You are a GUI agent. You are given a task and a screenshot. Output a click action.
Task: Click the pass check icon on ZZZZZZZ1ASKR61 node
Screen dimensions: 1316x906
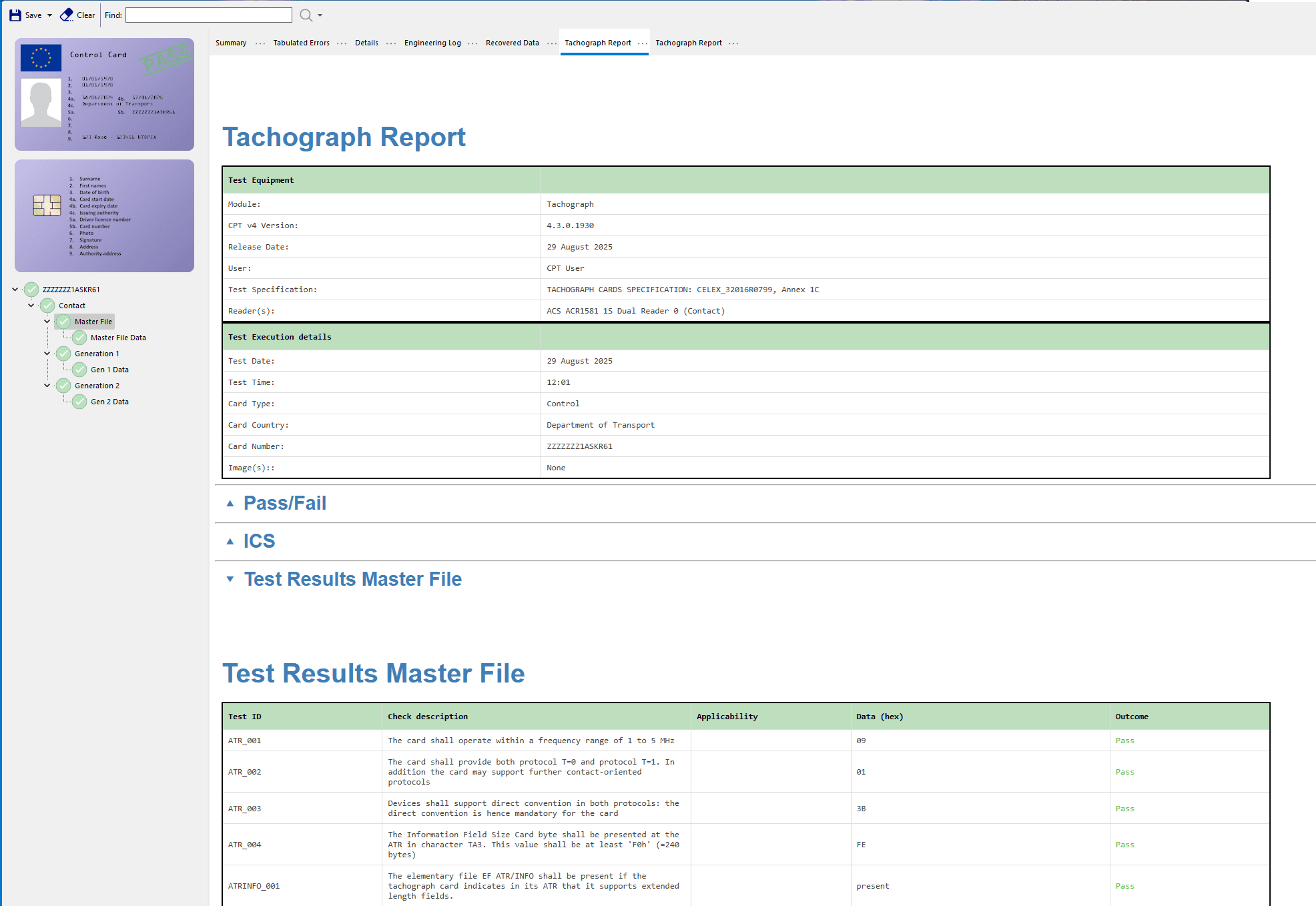pyautogui.click(x=31, y=289)
